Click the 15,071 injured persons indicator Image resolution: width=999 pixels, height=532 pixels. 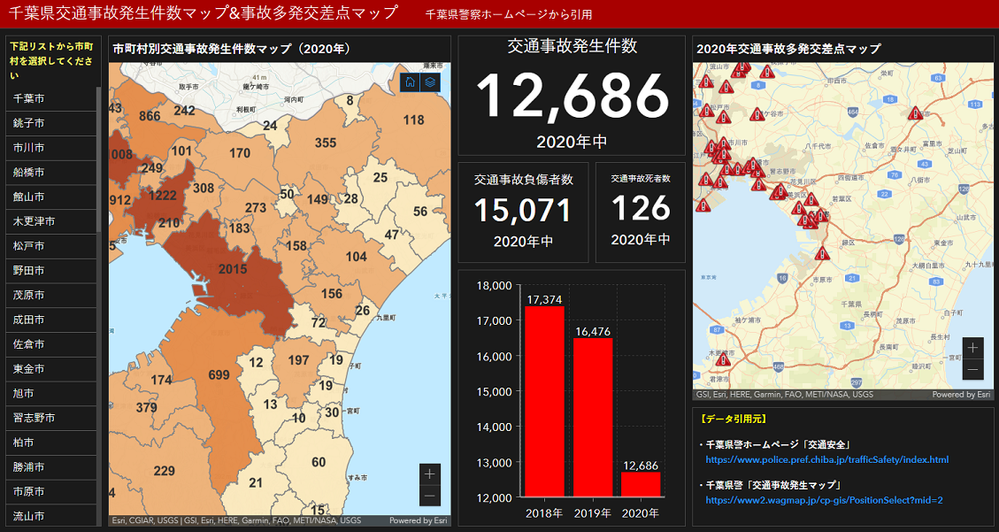click(523, 212)
